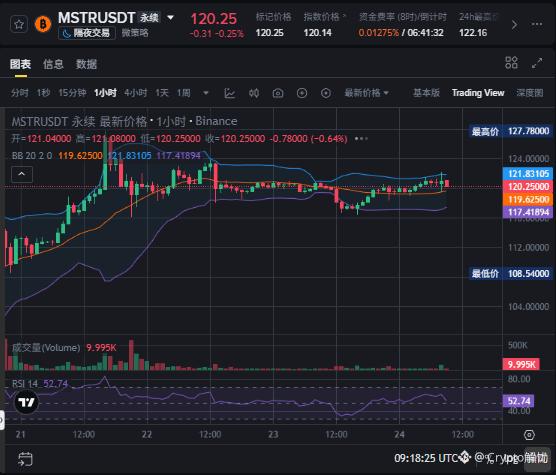
Task: Click the 最低价 108.54000 price label
Action: pos(511,274)
